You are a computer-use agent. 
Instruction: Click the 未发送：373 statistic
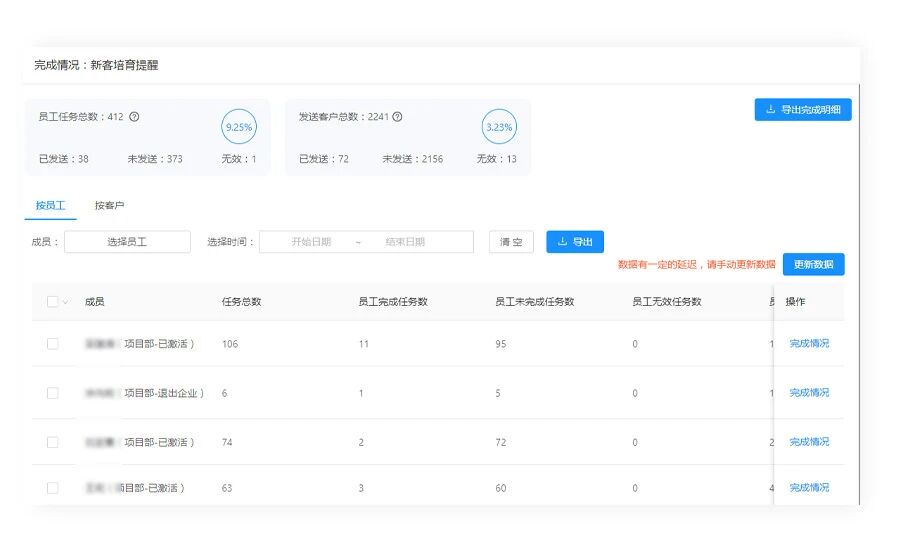155,159
